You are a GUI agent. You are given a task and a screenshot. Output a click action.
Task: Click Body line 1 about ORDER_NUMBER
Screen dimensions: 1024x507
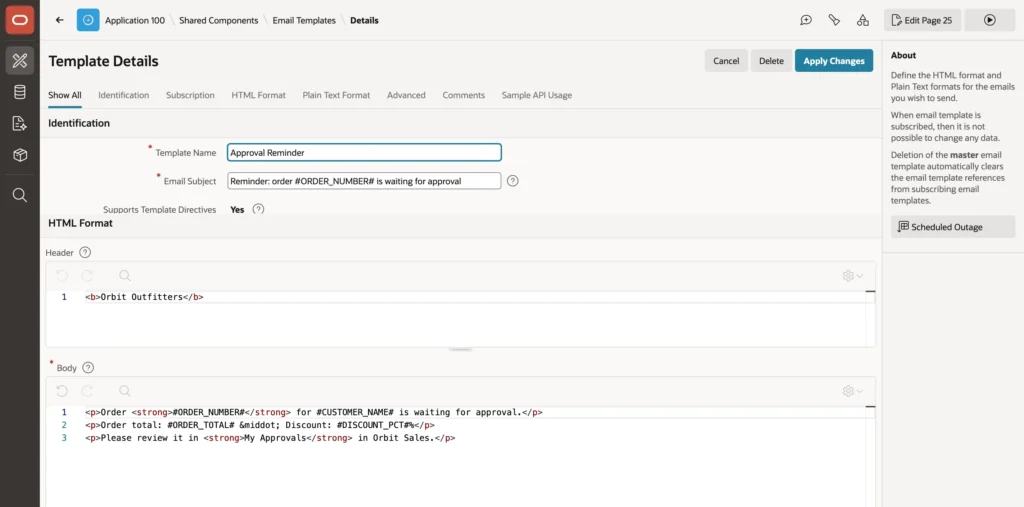click(313, 412)
